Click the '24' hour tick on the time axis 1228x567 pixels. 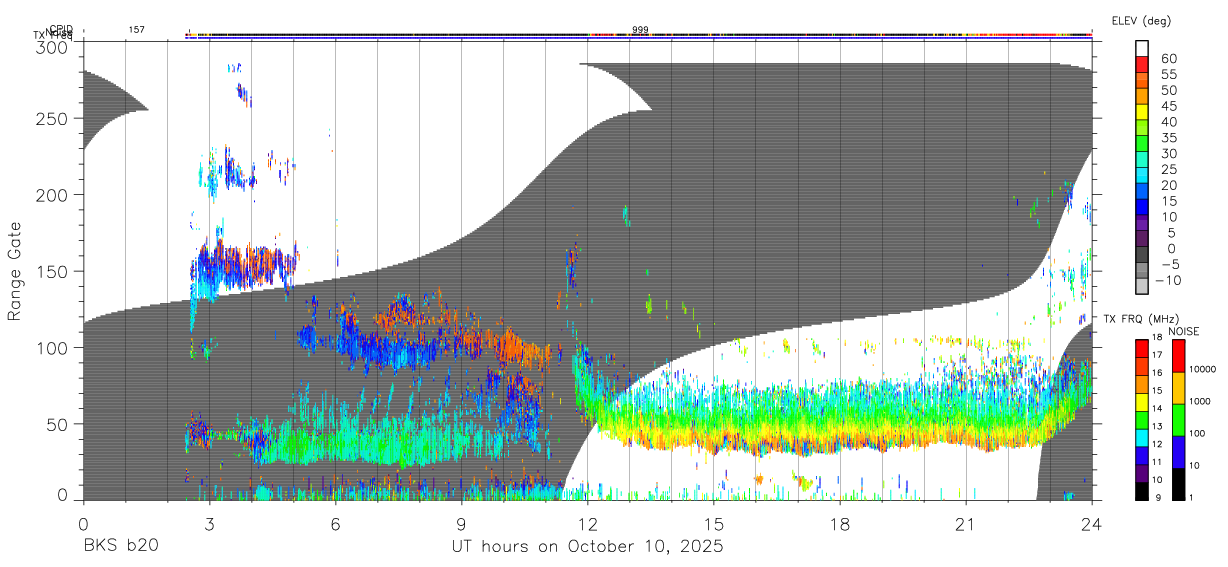click(1092, 524)
